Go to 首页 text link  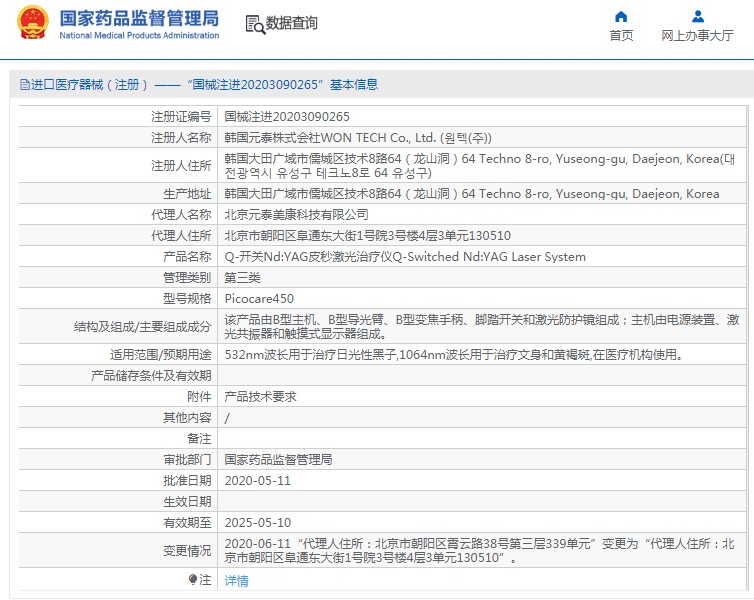tap(621, 36)
